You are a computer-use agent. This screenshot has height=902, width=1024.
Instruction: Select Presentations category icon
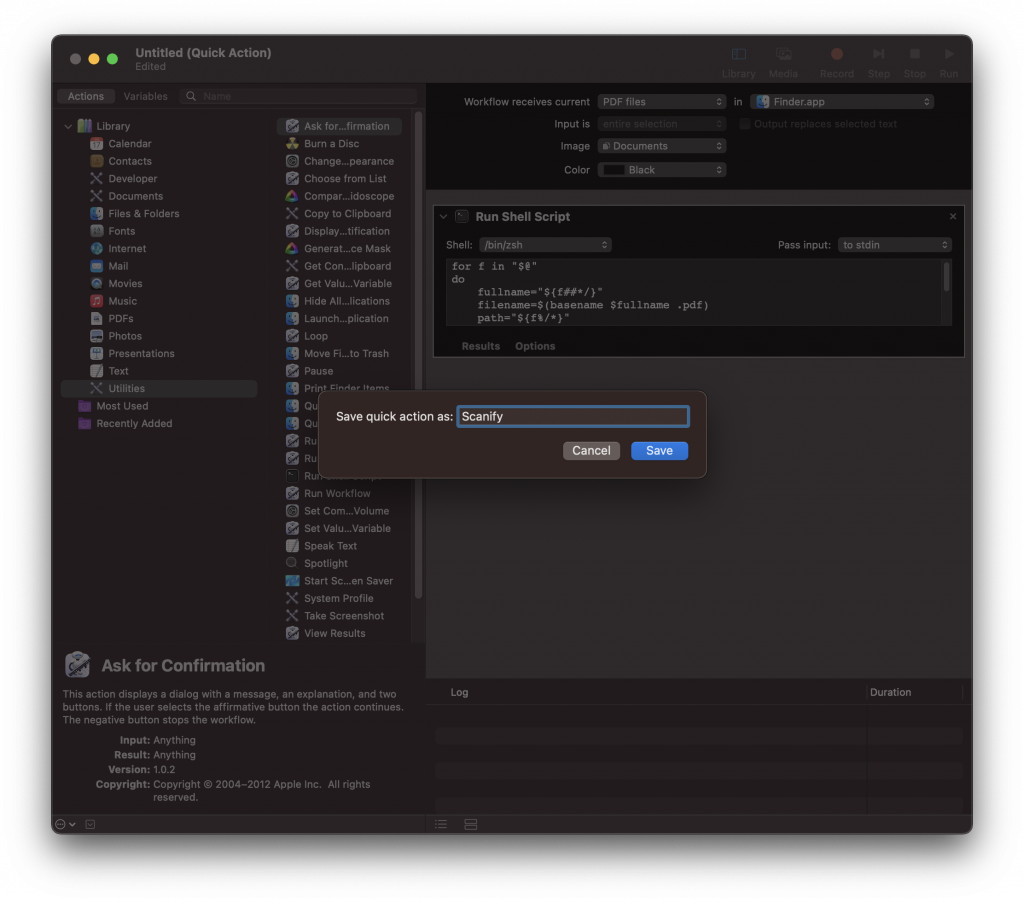point(97,353)
